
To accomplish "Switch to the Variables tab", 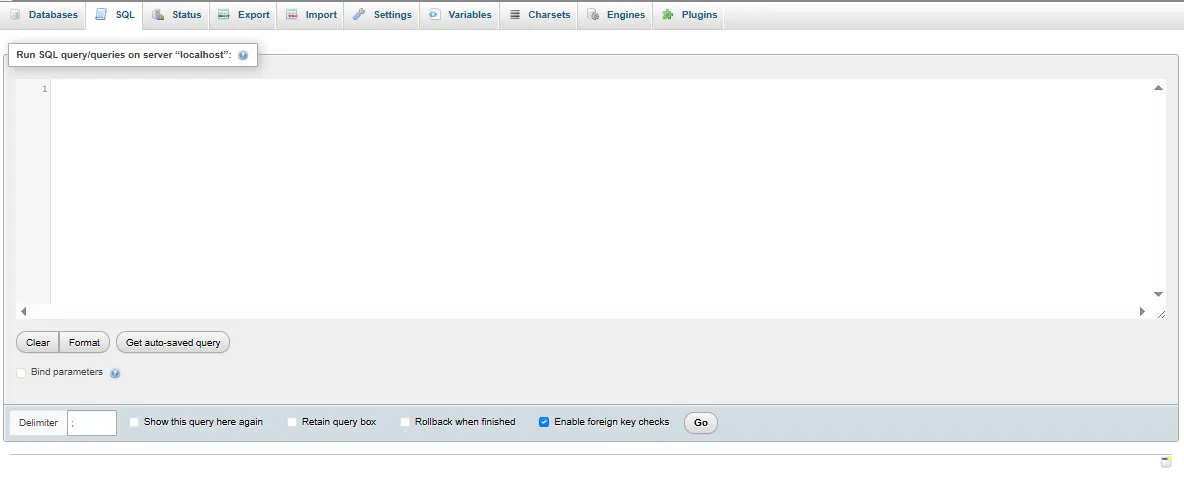I will point(460,15).
